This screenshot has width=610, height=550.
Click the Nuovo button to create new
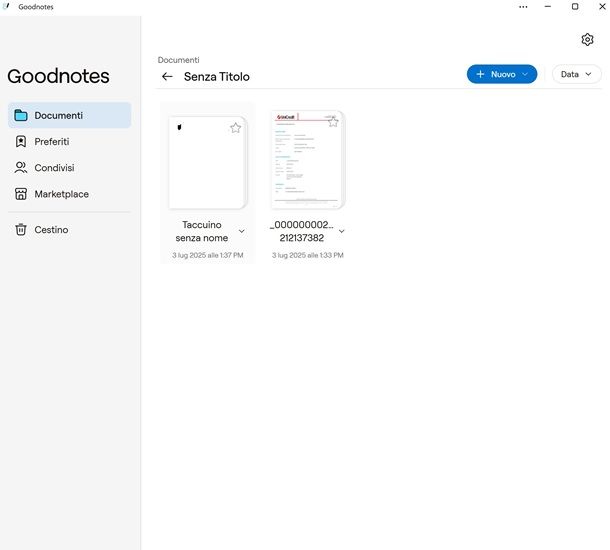point(502,74)
